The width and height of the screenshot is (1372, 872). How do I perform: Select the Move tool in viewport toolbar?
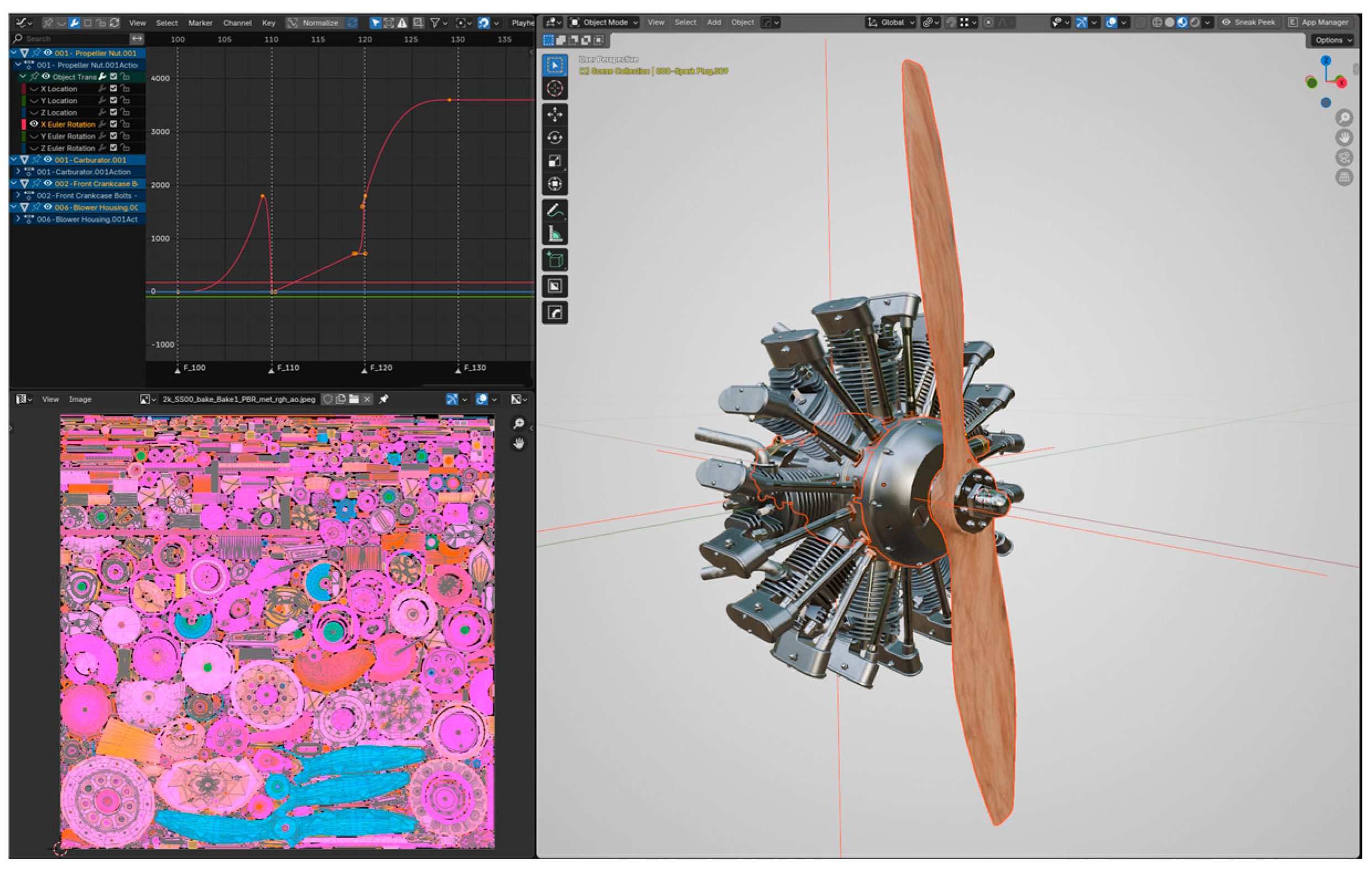[554, 114]
